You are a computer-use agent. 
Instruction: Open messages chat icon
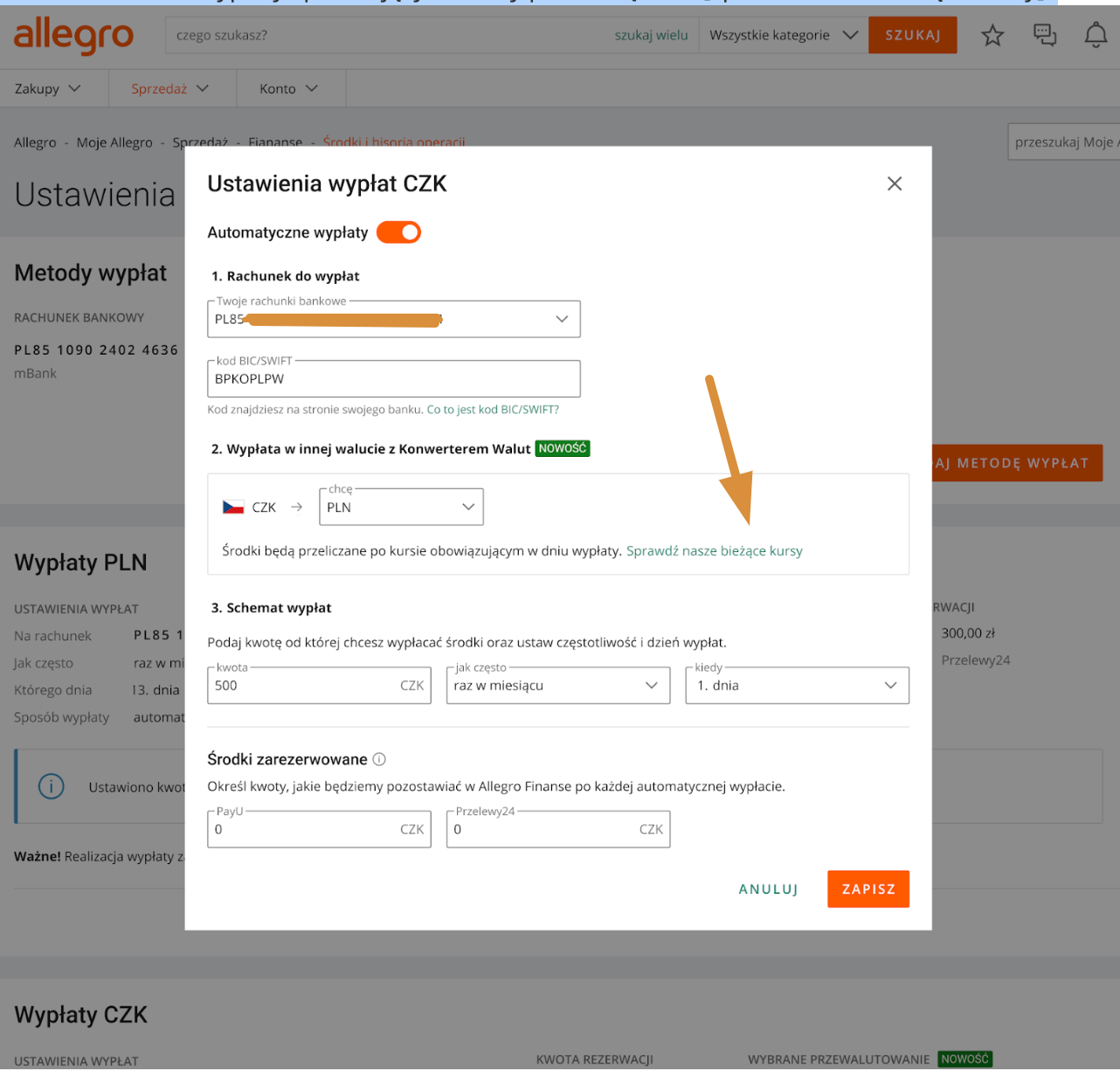coord(1044,36)
